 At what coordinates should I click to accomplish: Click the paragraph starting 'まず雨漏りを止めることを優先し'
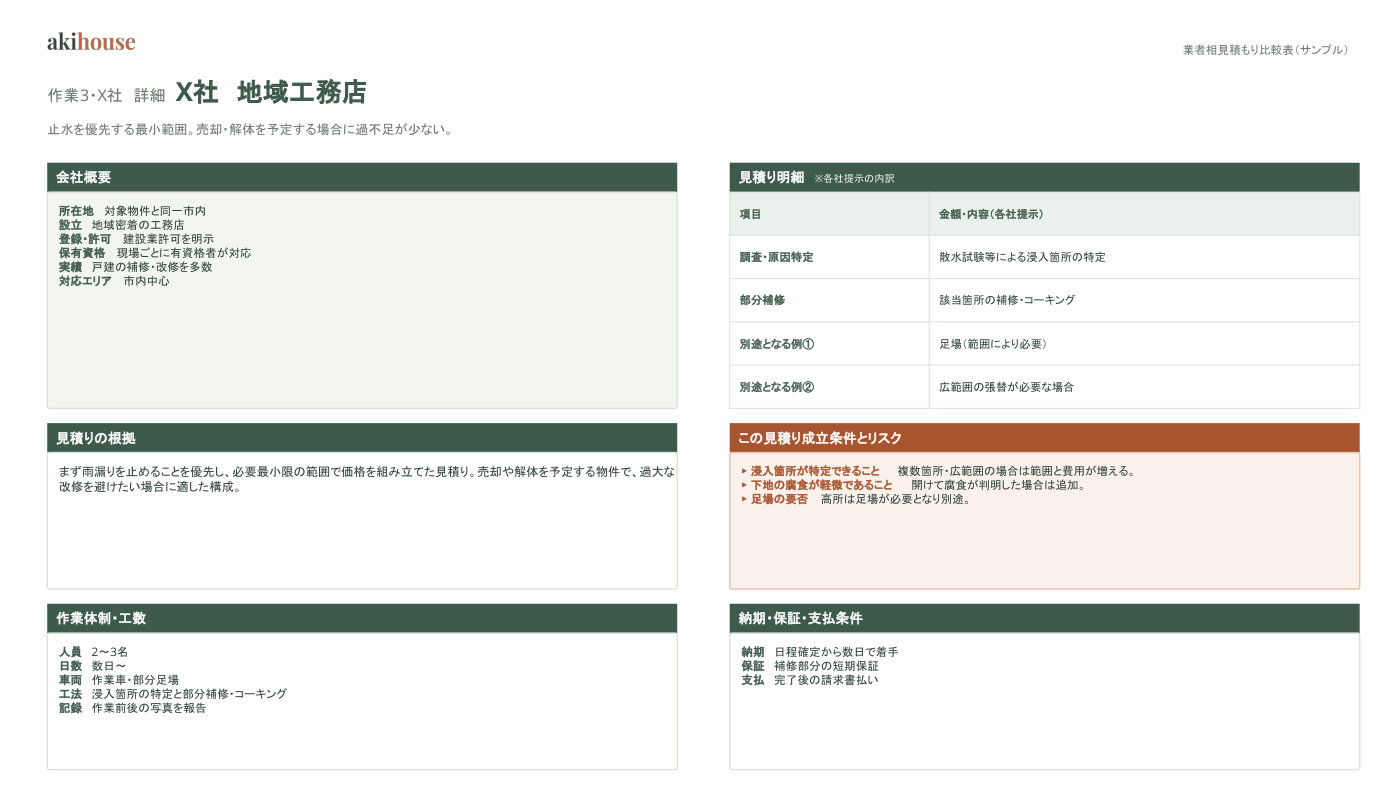[366, 479]
